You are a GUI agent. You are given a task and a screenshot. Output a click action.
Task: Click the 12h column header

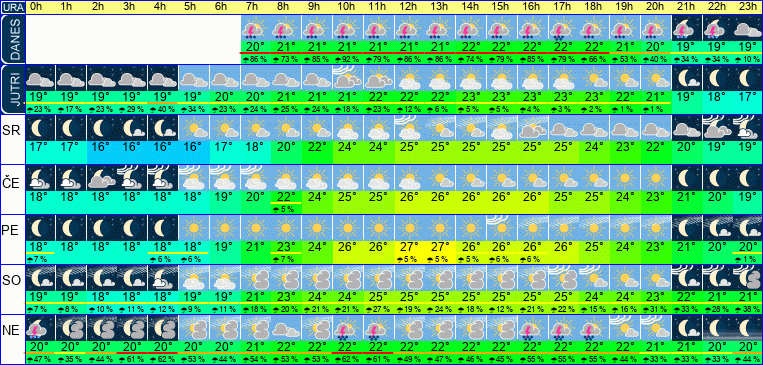click(x=408, y=7)
